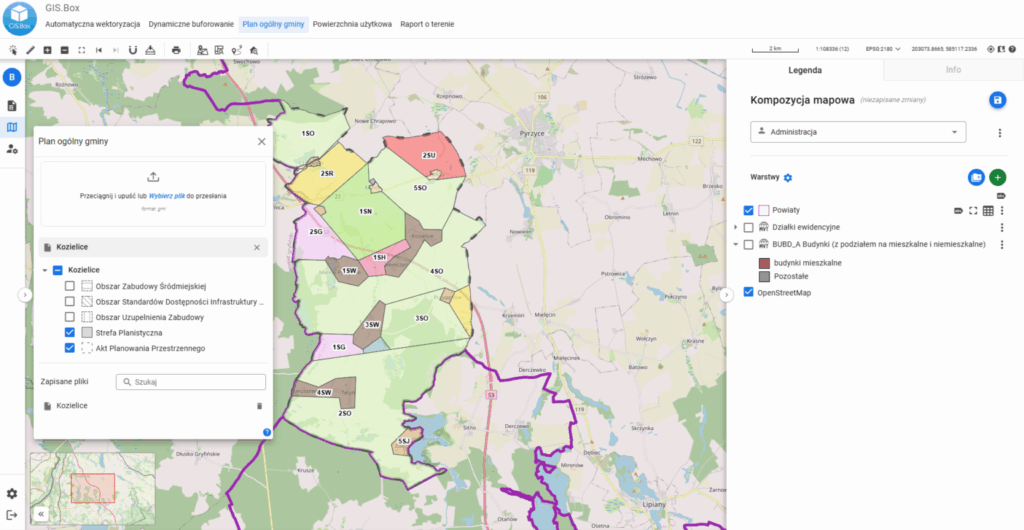Screen dimensions: 1024x530
Task: Select the pencil drawing tool in toolbar
Action: pos(30,49)
